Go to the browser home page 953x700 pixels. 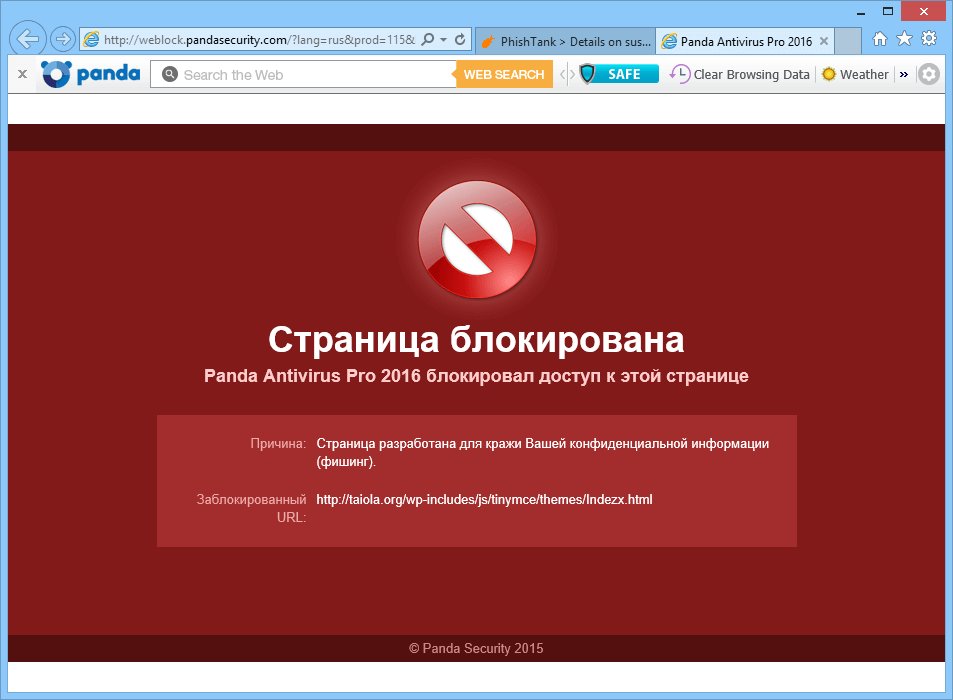click(x=878, y=39)
